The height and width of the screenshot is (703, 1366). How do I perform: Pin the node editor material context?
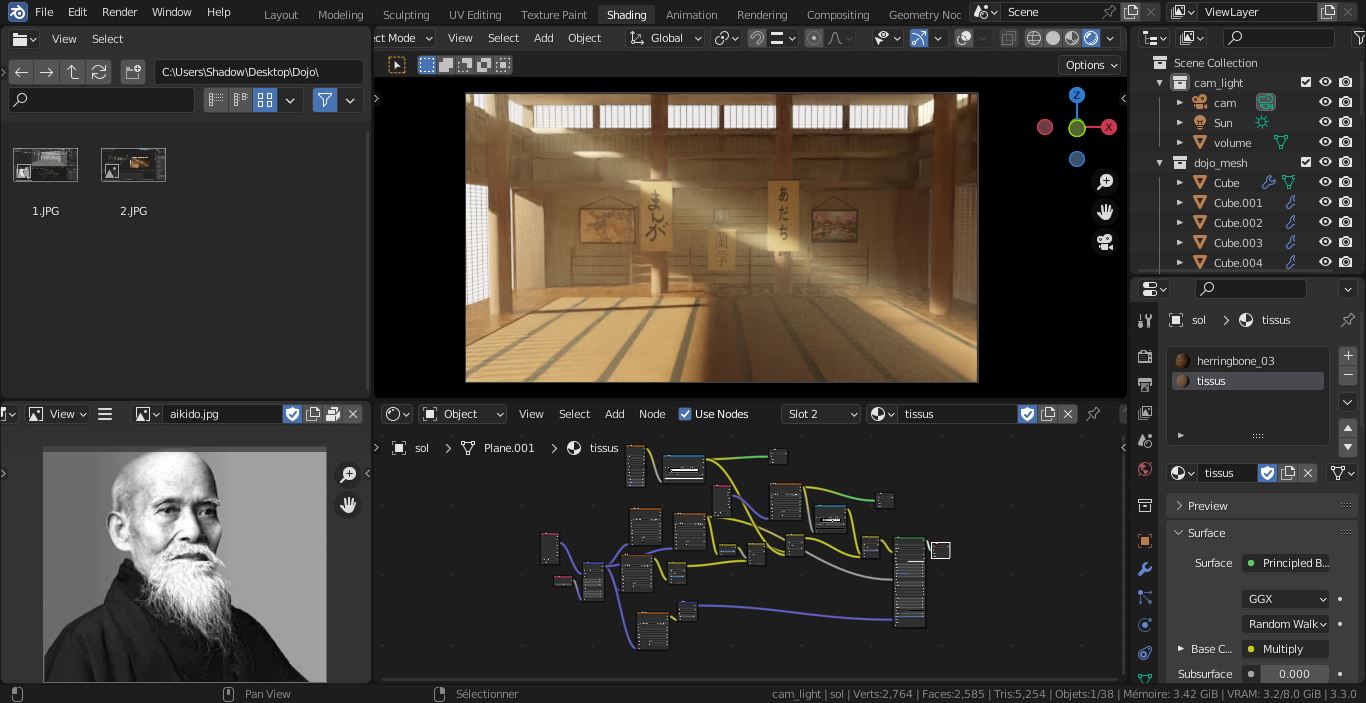1093,414
